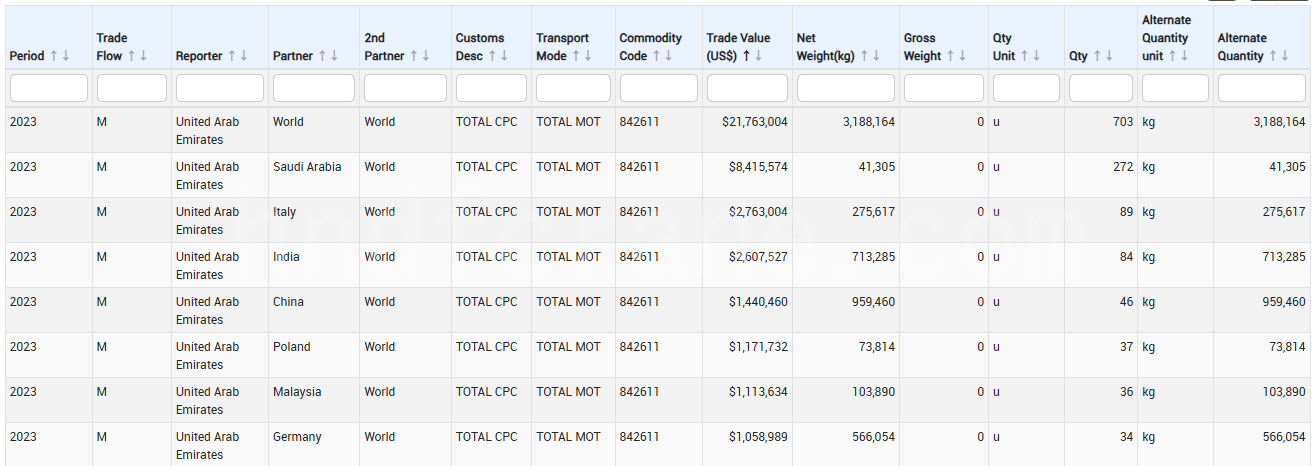Screen dimensions: 1316x466
Task: Click the Alternate Quantity filter box
Action: (1261, 88)
